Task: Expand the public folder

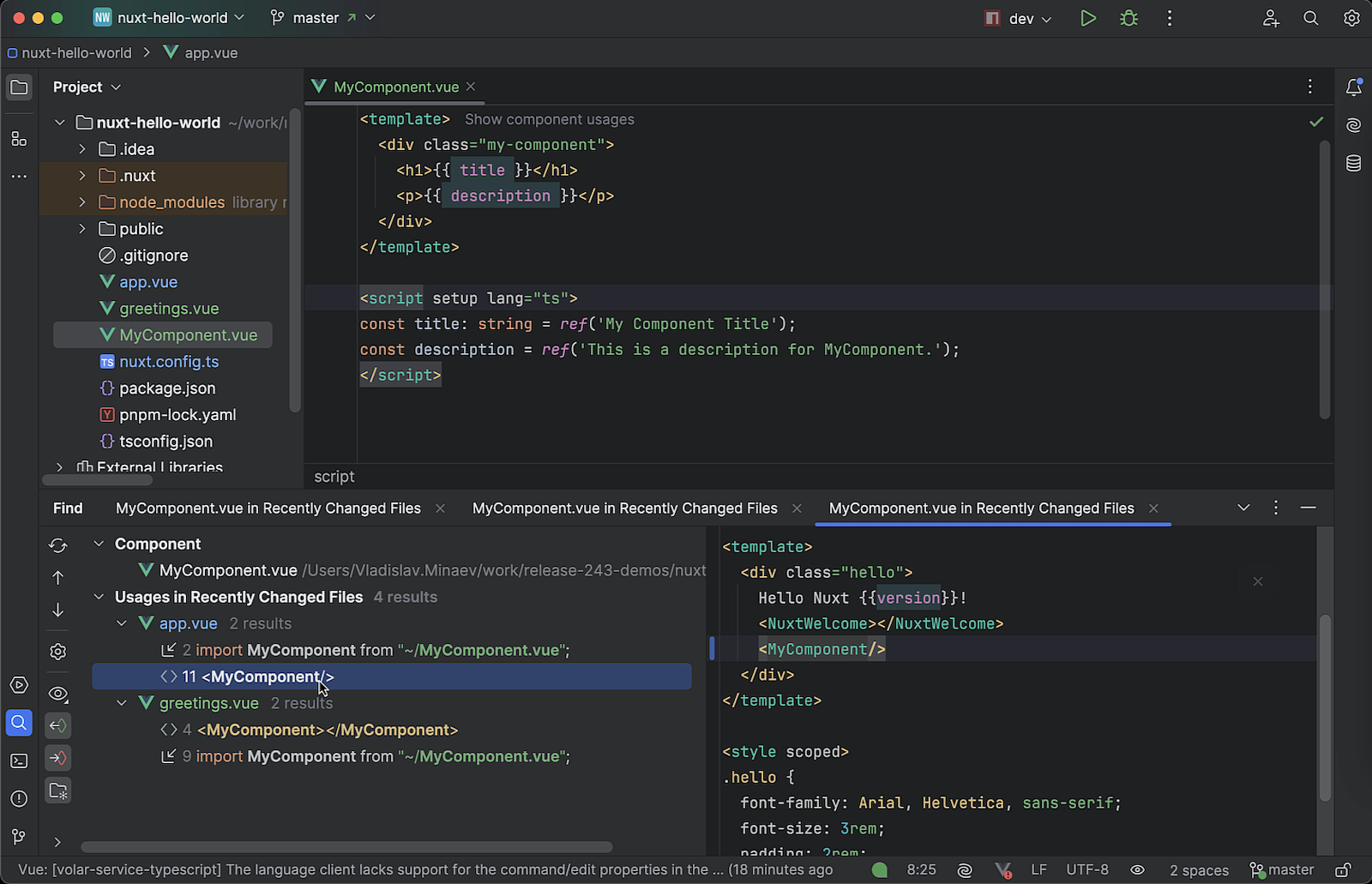Action: pyautogui.click(x=82, y=229)
